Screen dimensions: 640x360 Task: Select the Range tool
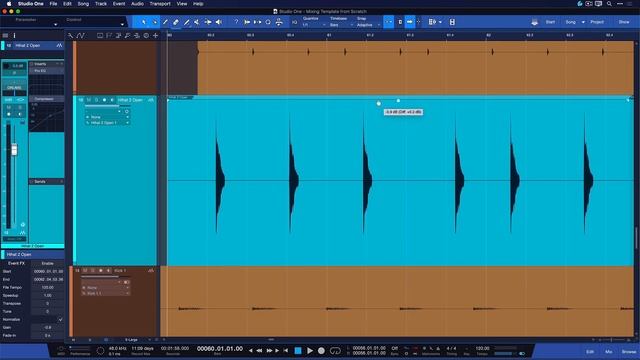pyautogui.click(x=154, y=22)
